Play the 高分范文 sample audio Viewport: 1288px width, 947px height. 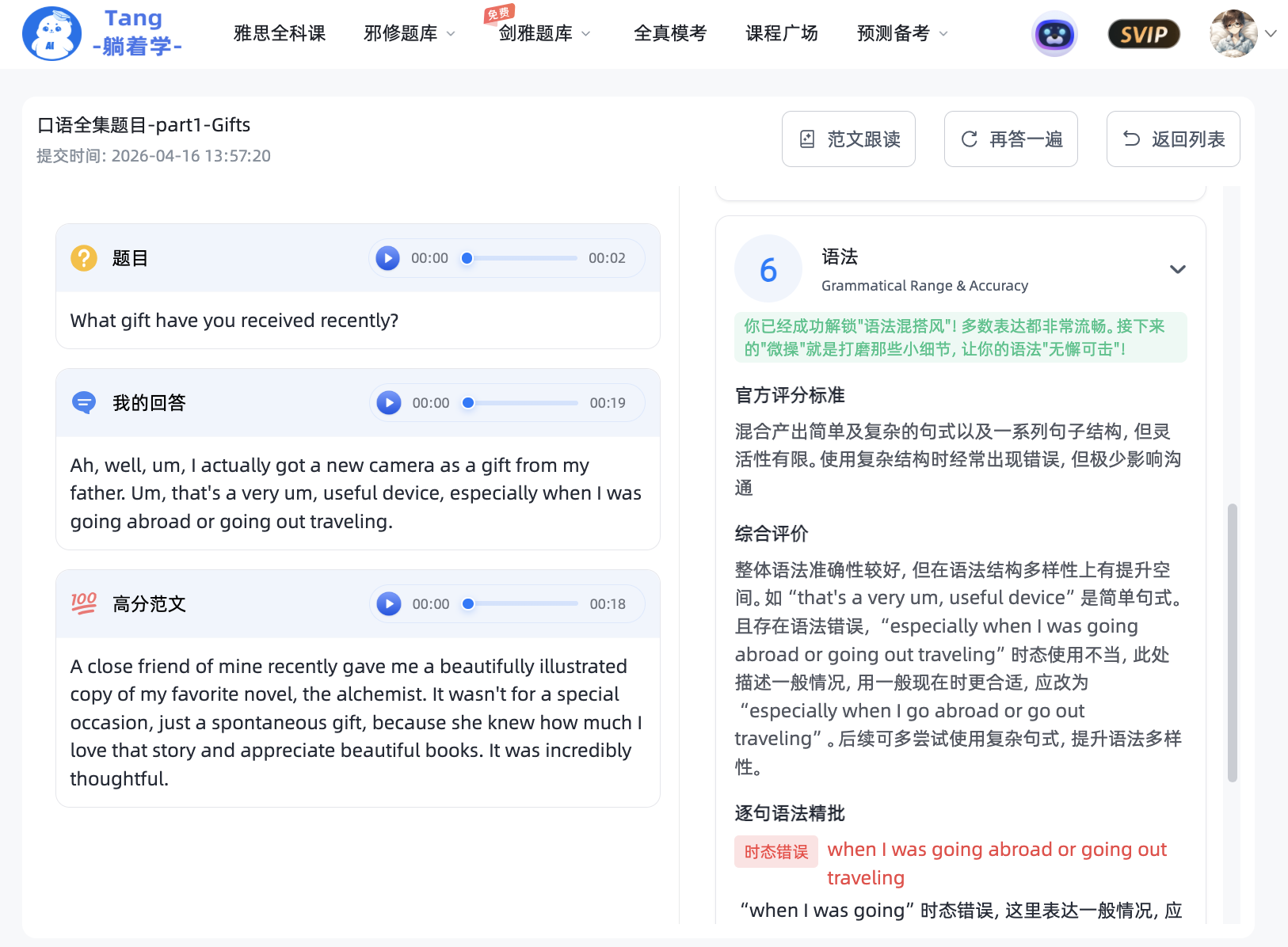click(x=388, y=604)
